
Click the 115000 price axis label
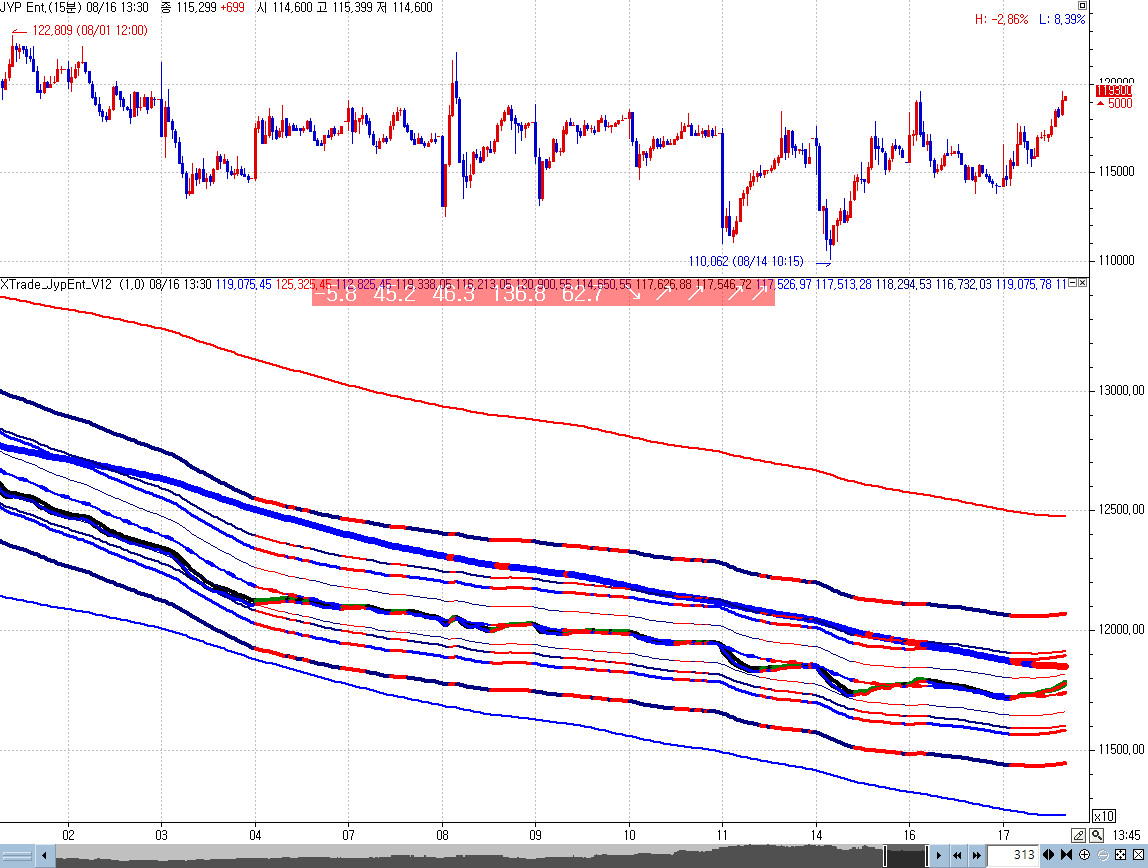1116,172
